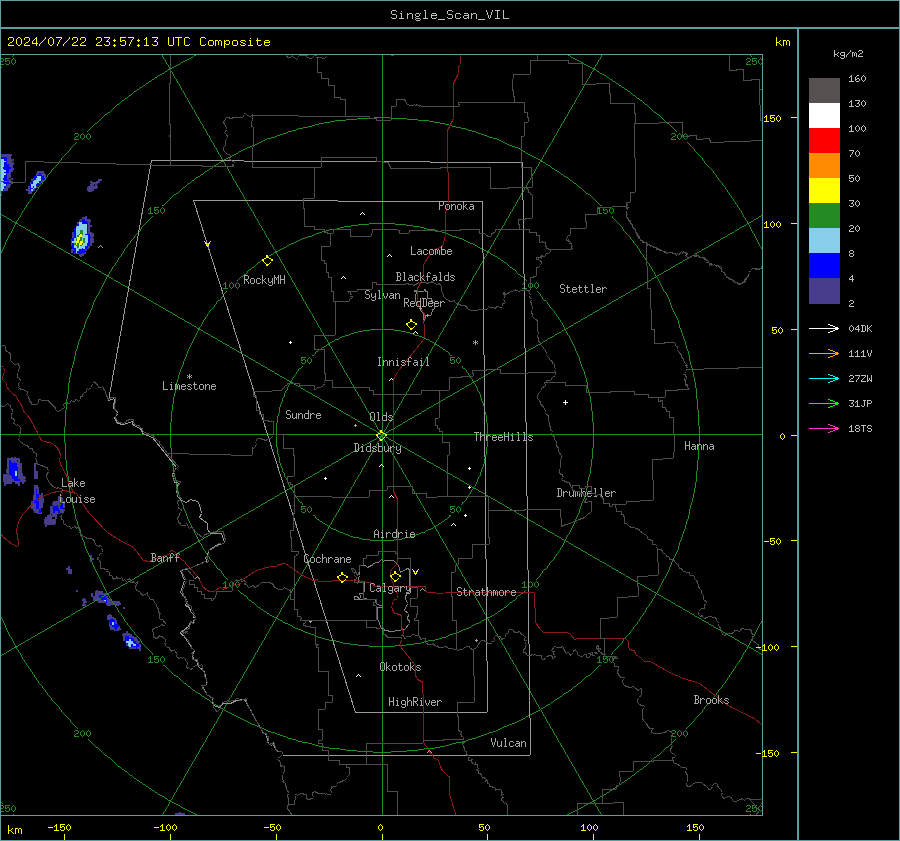Click the 2024/07/22 23:57:13 UTC Composite timestamp
900x841 pixels.
(138, 42)
